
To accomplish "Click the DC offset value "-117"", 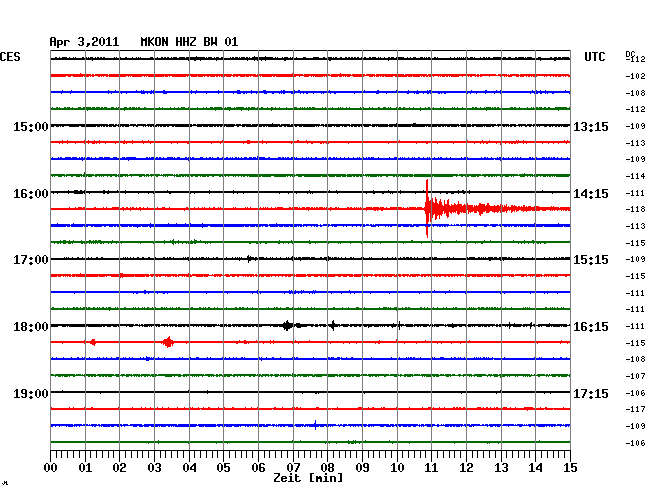I will click(x=635, y=409).
